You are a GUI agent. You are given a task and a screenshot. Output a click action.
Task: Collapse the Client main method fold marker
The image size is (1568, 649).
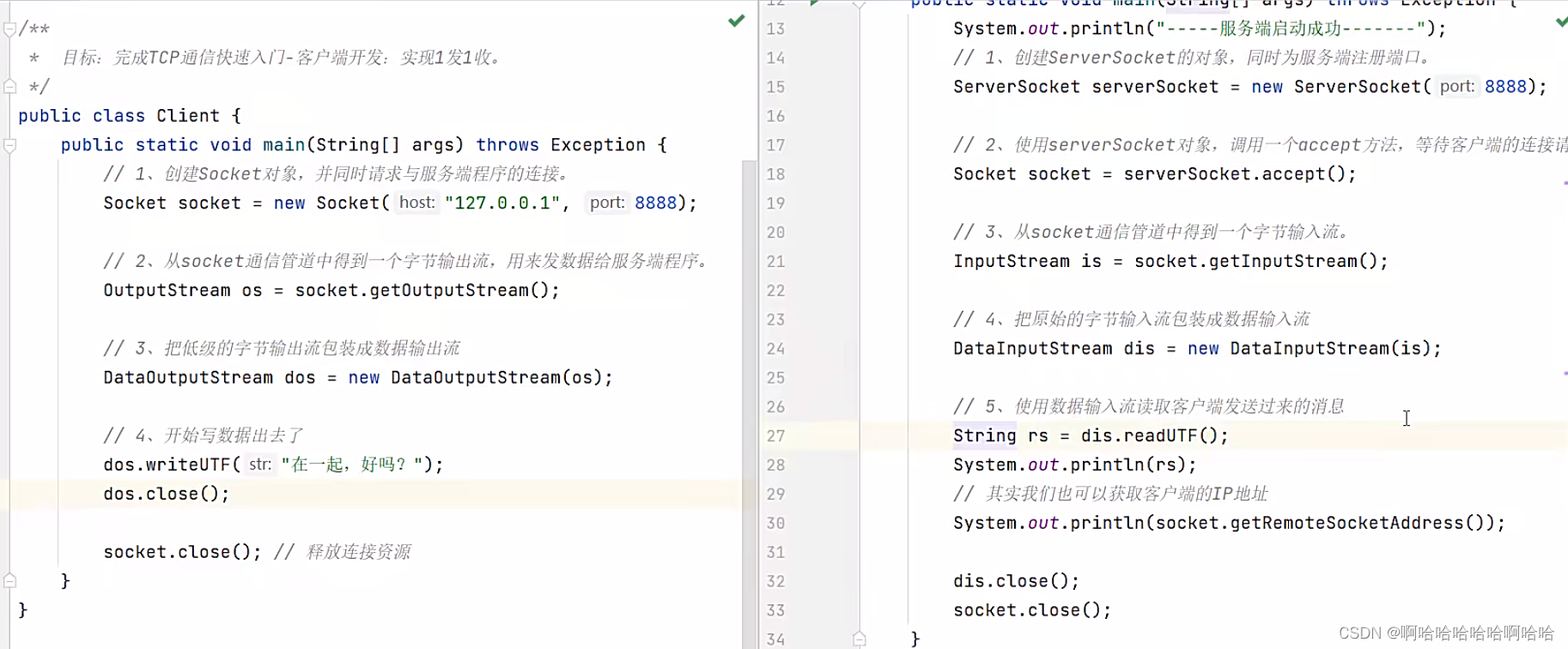click(x=9, y=145)
